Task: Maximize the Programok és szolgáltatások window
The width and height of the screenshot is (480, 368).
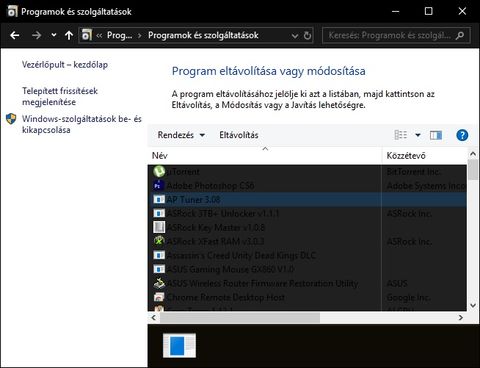Action: tap(428, 11)
